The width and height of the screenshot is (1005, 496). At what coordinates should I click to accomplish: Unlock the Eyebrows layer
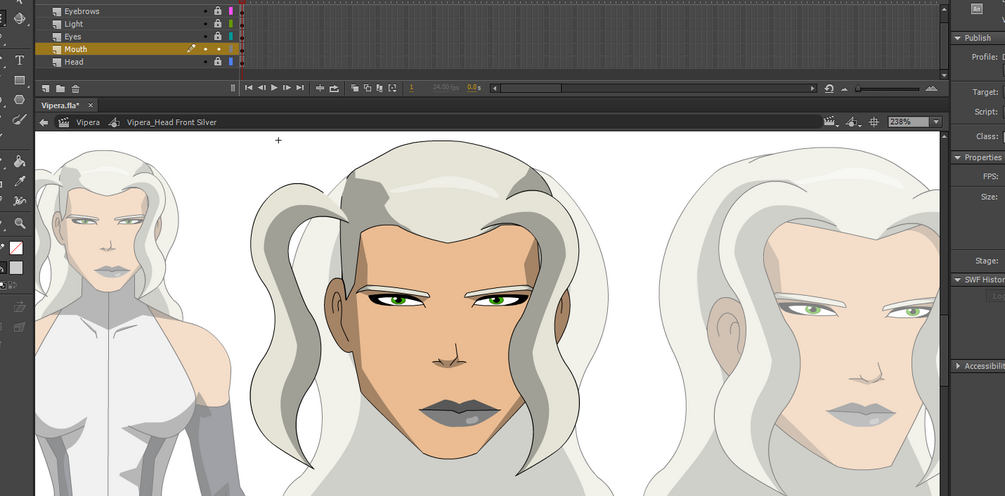(x=218, y=11)
